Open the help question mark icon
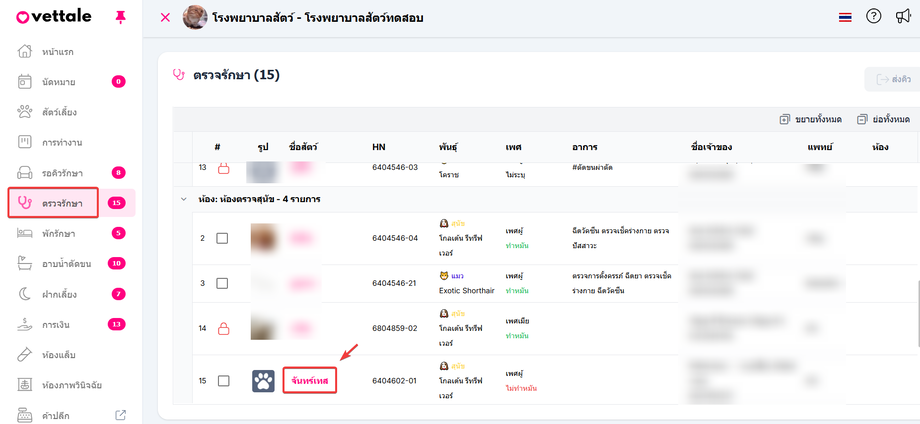920x424 pixels. coord(874,17)
